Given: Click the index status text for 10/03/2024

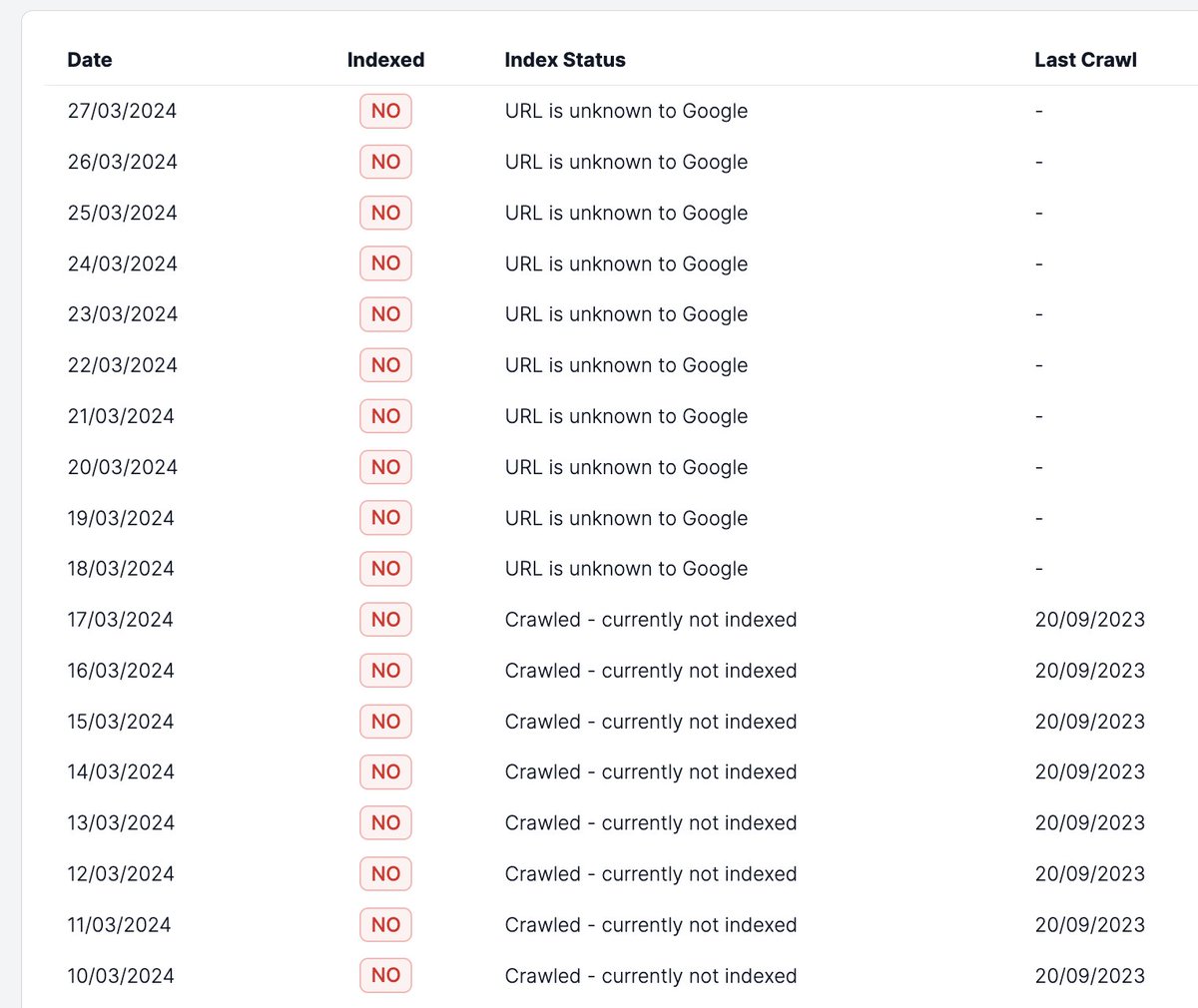Looking at the screenshot, I should point(651,975).
